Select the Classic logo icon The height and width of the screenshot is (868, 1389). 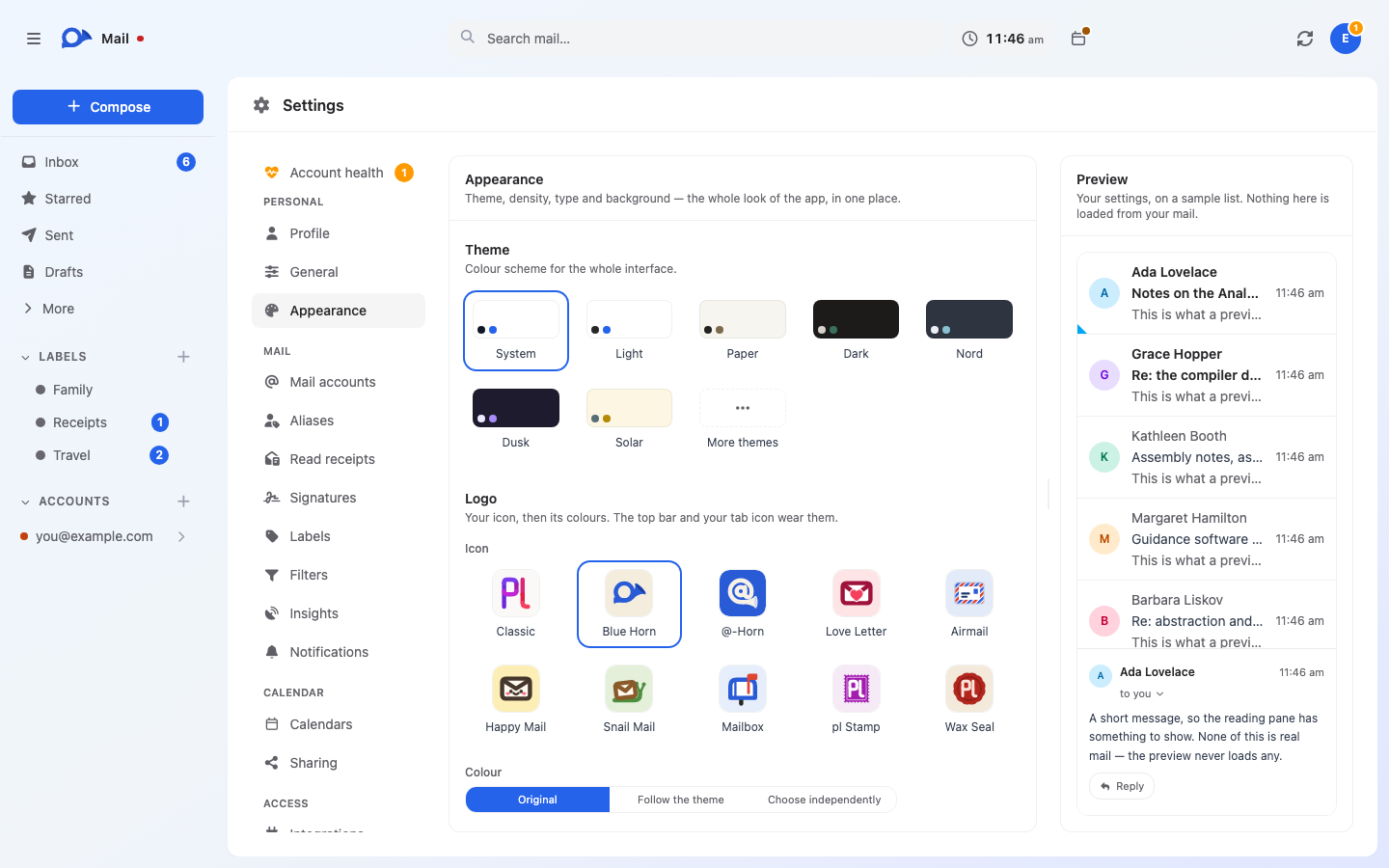pos(516,604)
